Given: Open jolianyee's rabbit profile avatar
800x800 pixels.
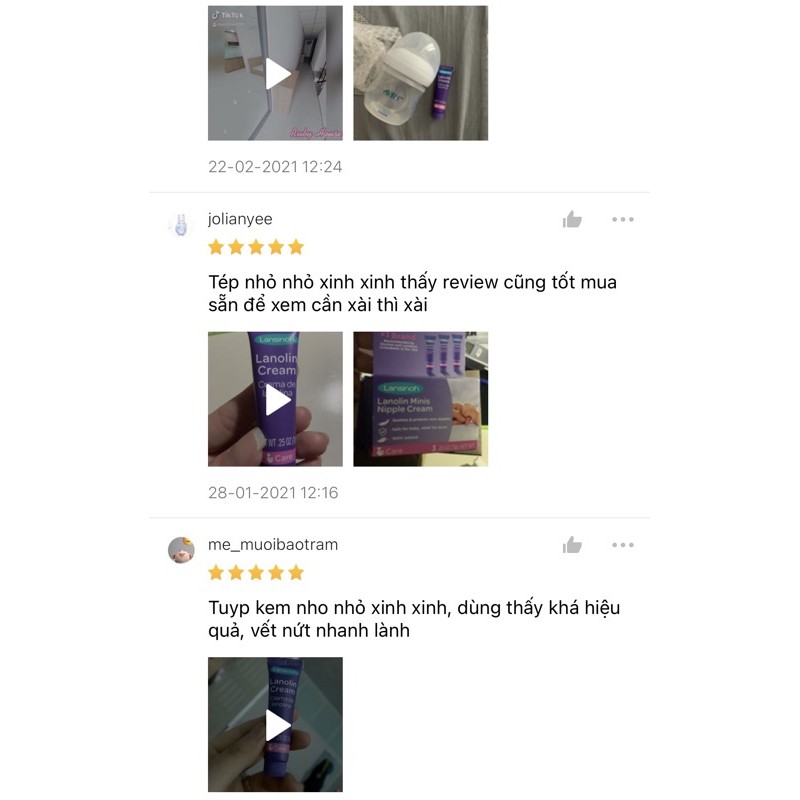Looking at the screenshot, I should (x=181, y=225).
